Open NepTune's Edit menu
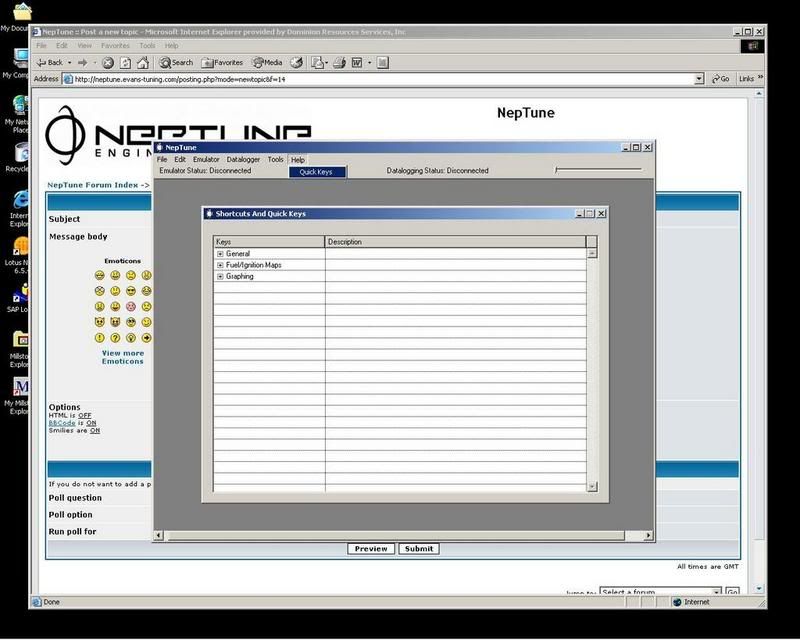Viewport: 800px width, 640px height. click(180, 160)
